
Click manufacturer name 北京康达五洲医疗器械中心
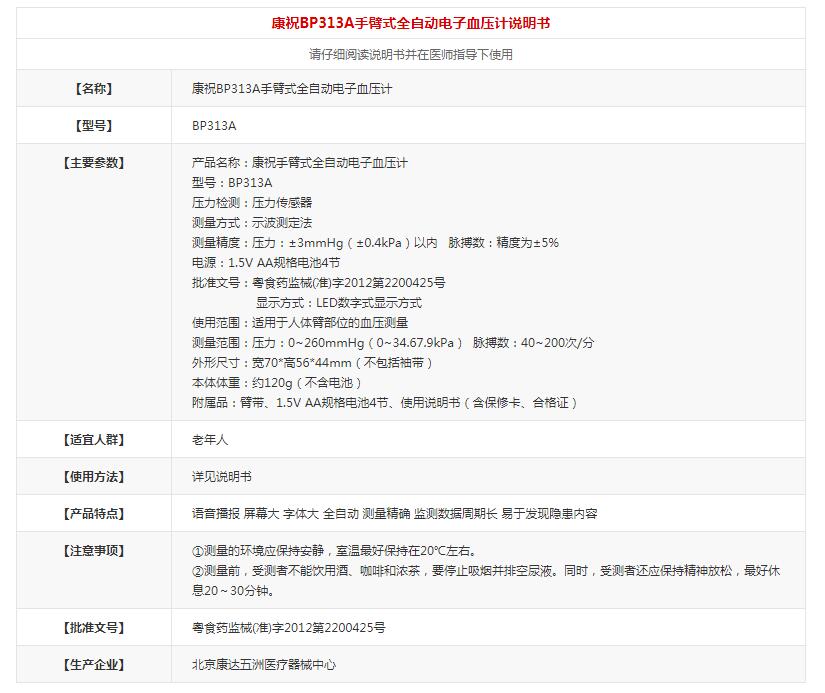(x=264, y=665)
